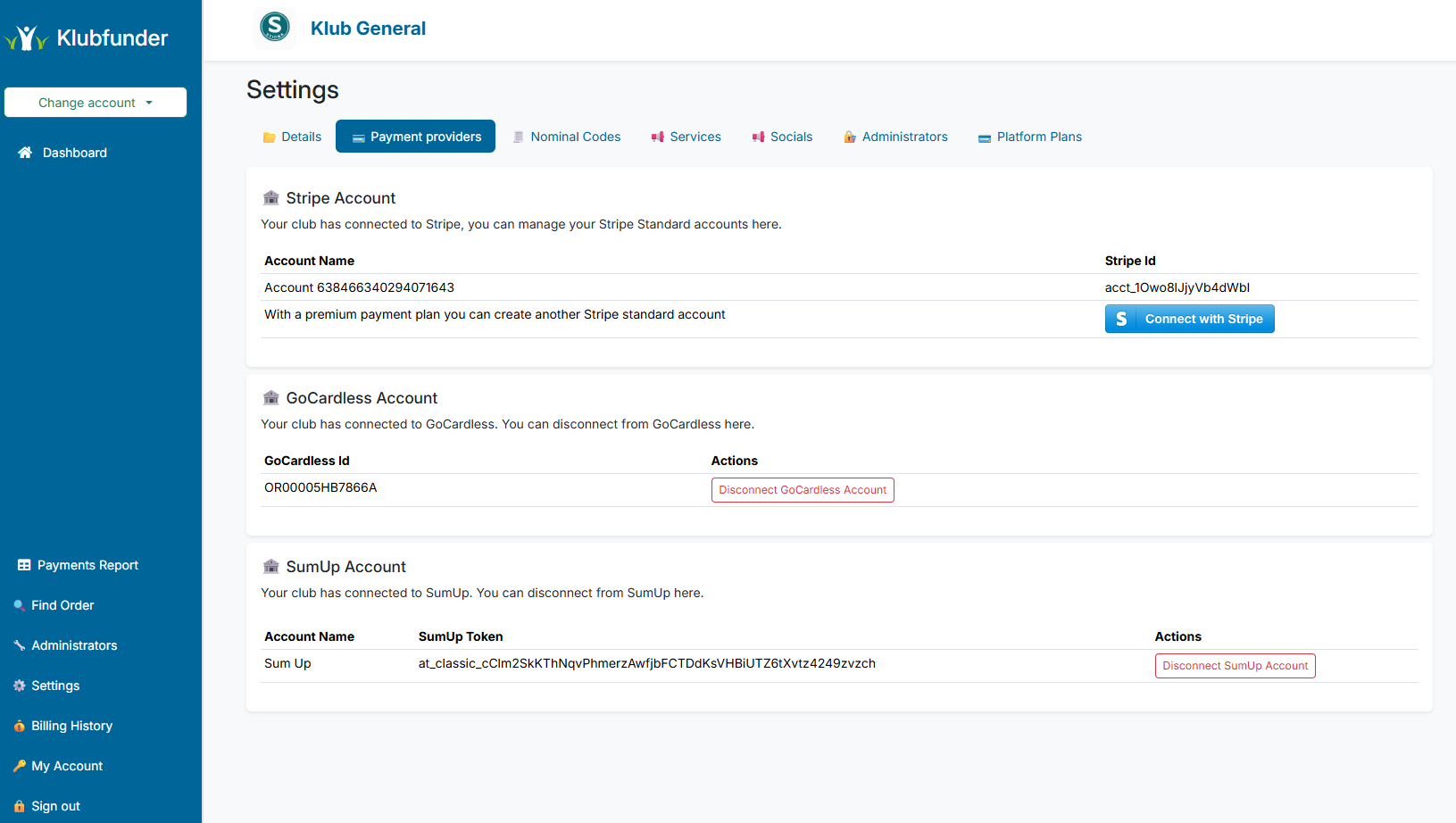The width and height of the screenshot is (1456, 823).
Task: Click the bank icon beside Stripe Account heading
Action: (271, 197)
